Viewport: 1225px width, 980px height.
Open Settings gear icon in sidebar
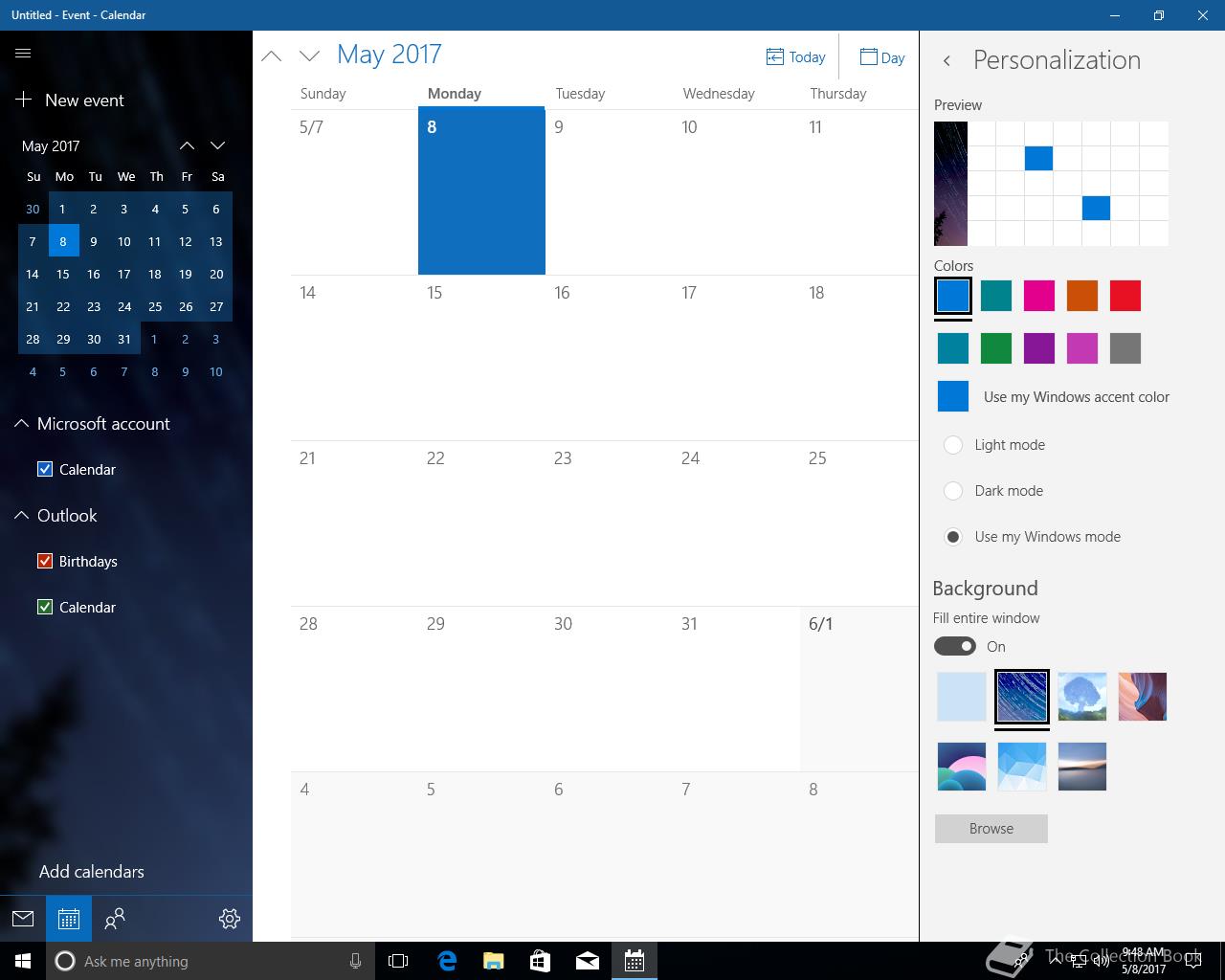tap(230, 919)
